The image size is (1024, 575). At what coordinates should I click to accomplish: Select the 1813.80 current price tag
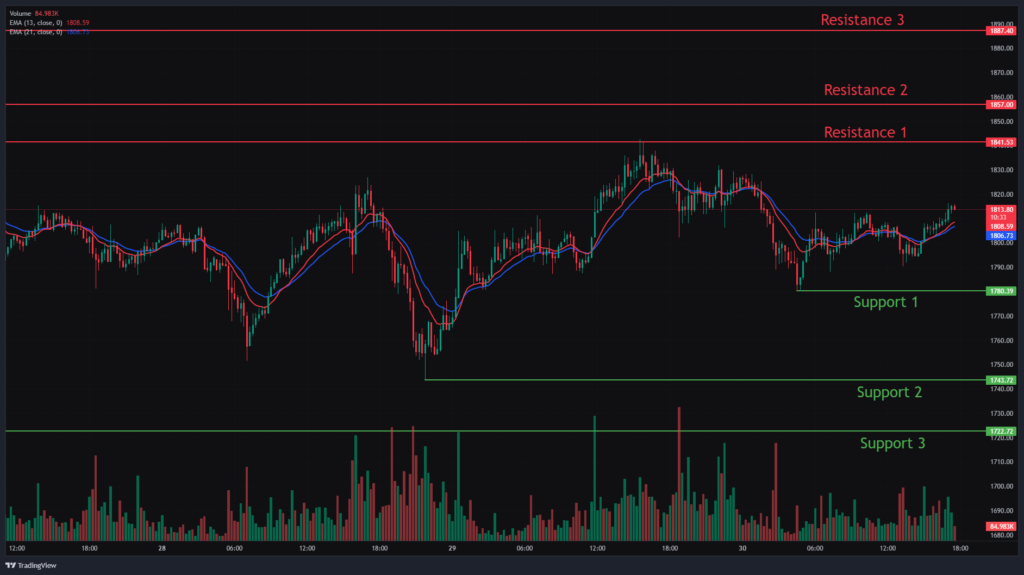(x=1000, y=210)
